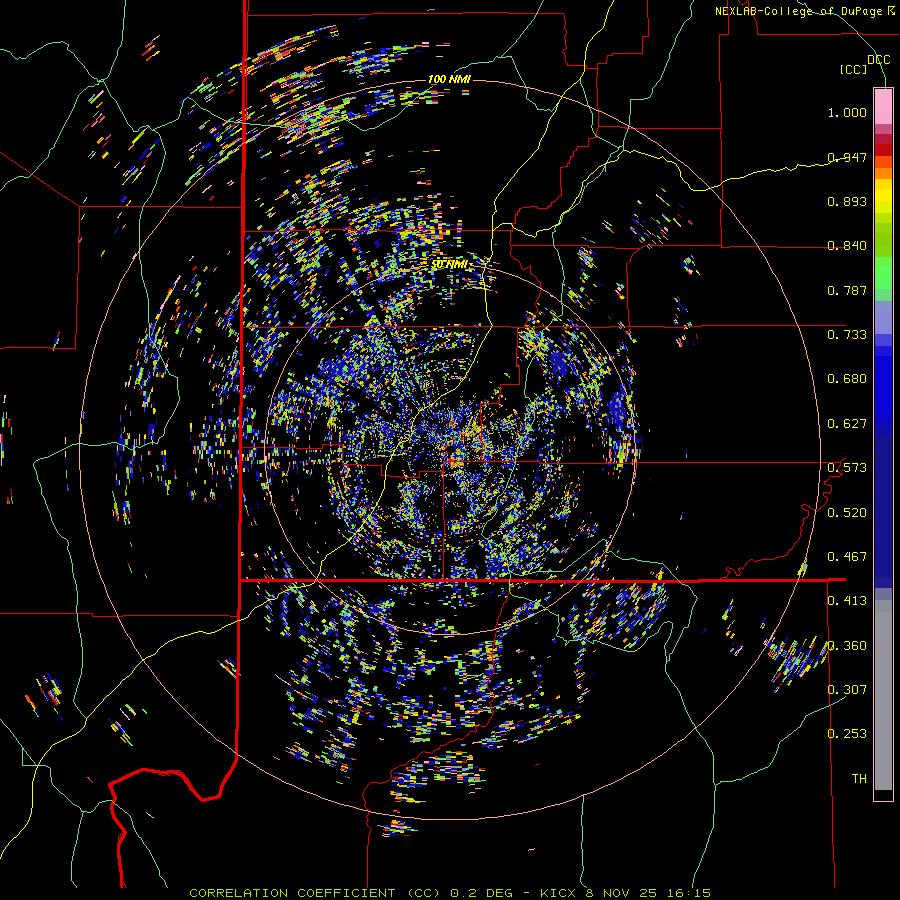900x900 pixels.
Task: Click the pink top segment of color bar
Action: click(883, 106)
